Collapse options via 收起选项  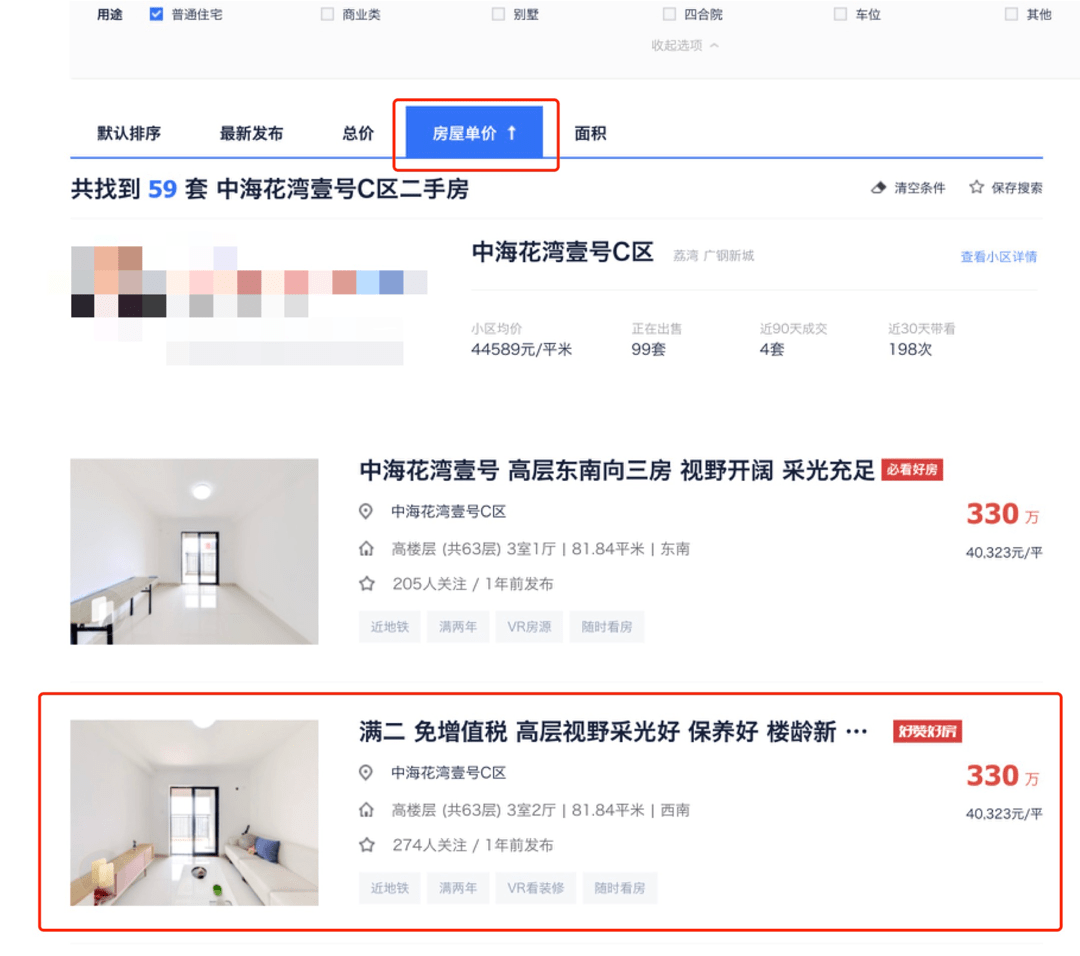point(685,45)
